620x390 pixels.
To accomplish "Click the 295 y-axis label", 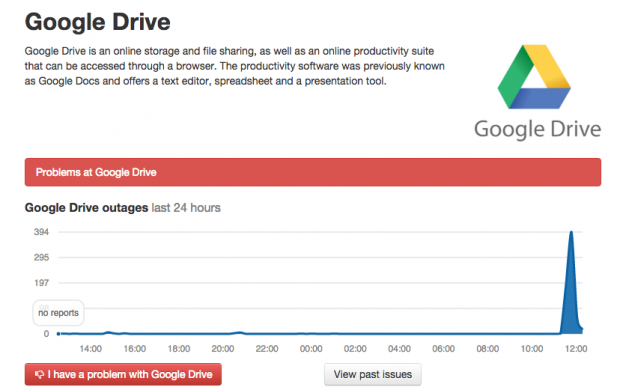I will point(41,257).
